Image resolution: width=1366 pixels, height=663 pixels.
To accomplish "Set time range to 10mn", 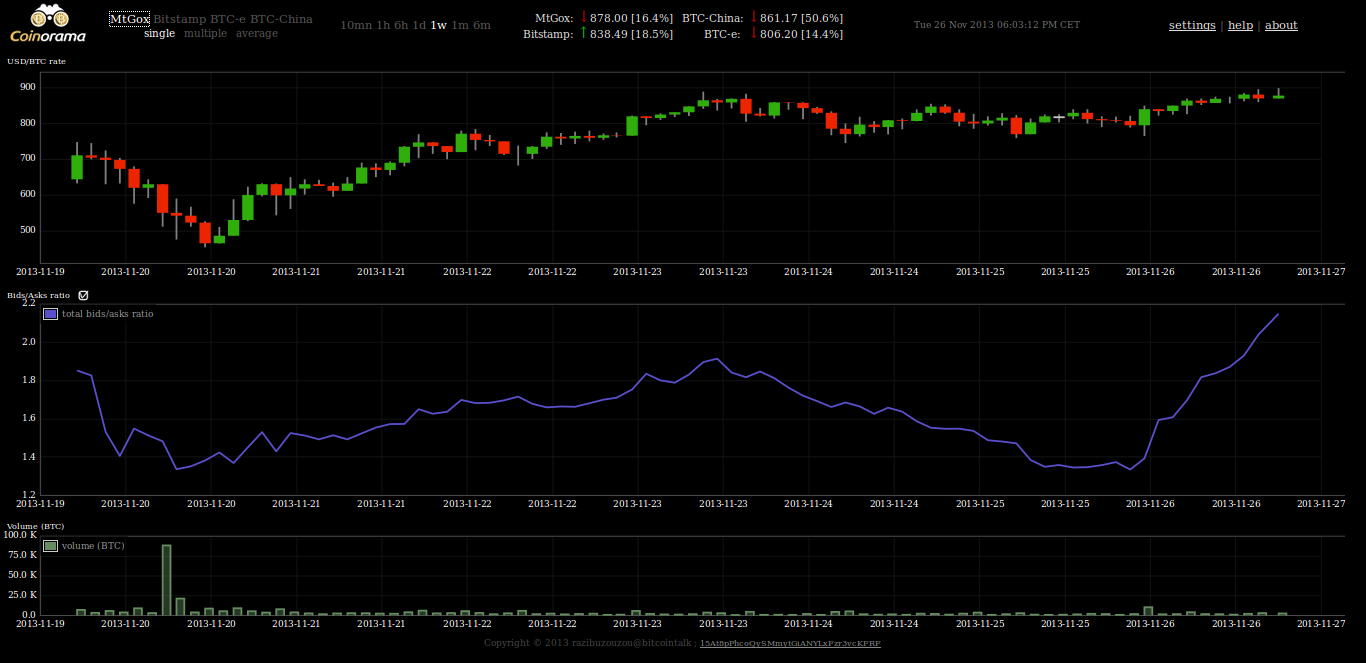I will (x=356, y=25).
